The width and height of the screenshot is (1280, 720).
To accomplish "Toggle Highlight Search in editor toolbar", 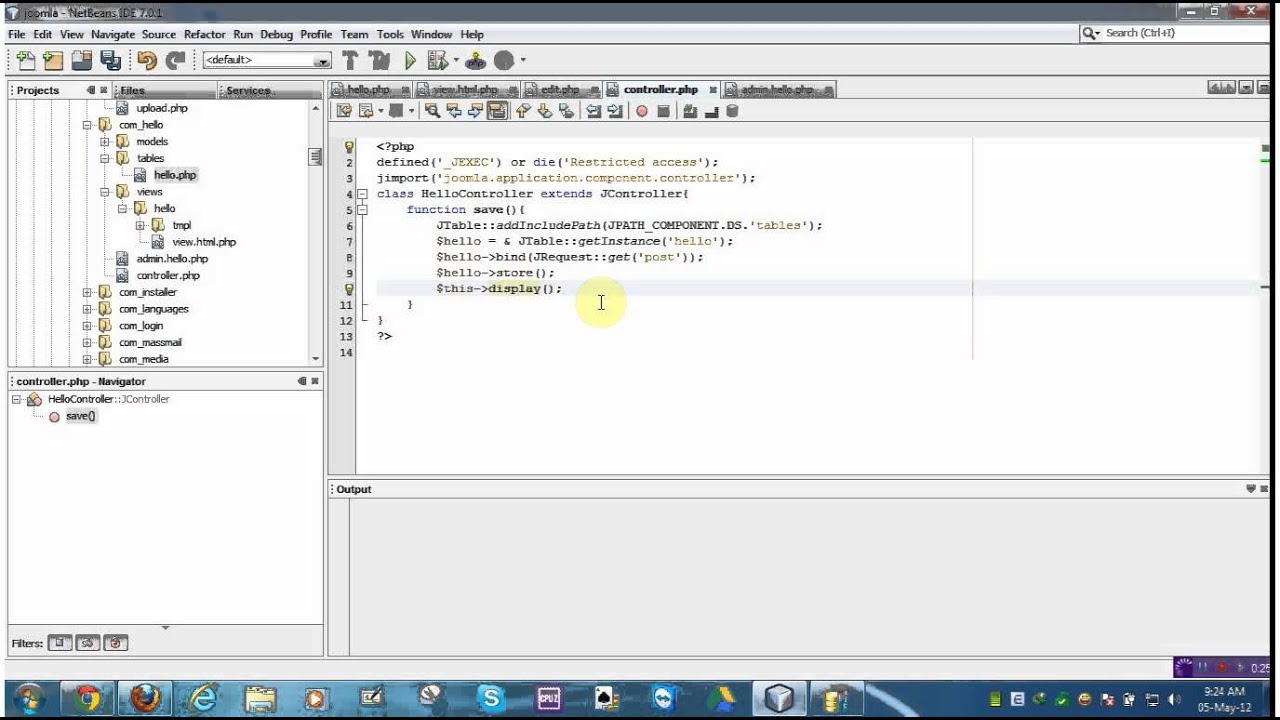I will point(497,111).
